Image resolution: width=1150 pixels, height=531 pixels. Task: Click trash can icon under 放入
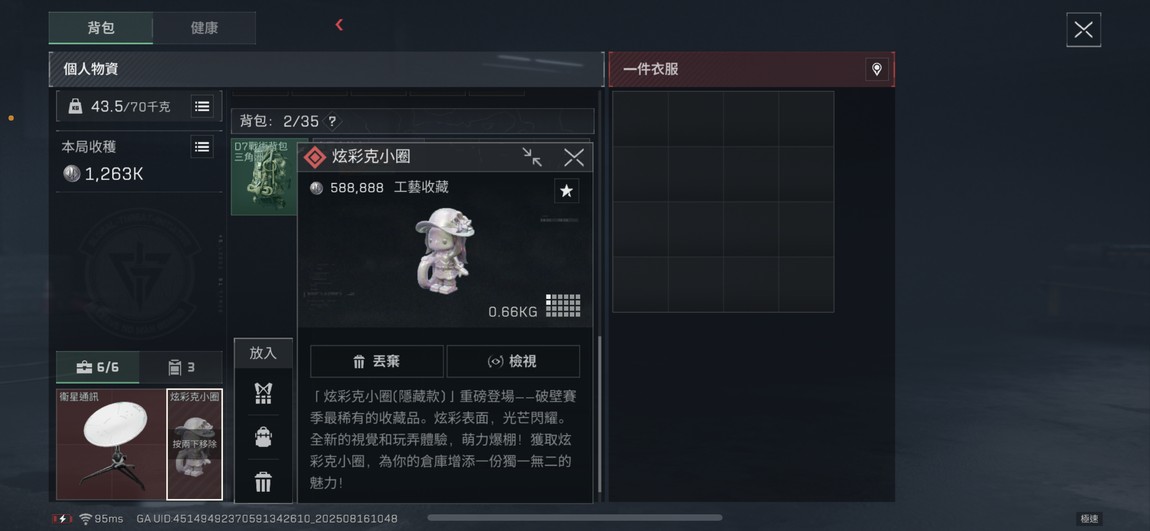coord(263,482)
